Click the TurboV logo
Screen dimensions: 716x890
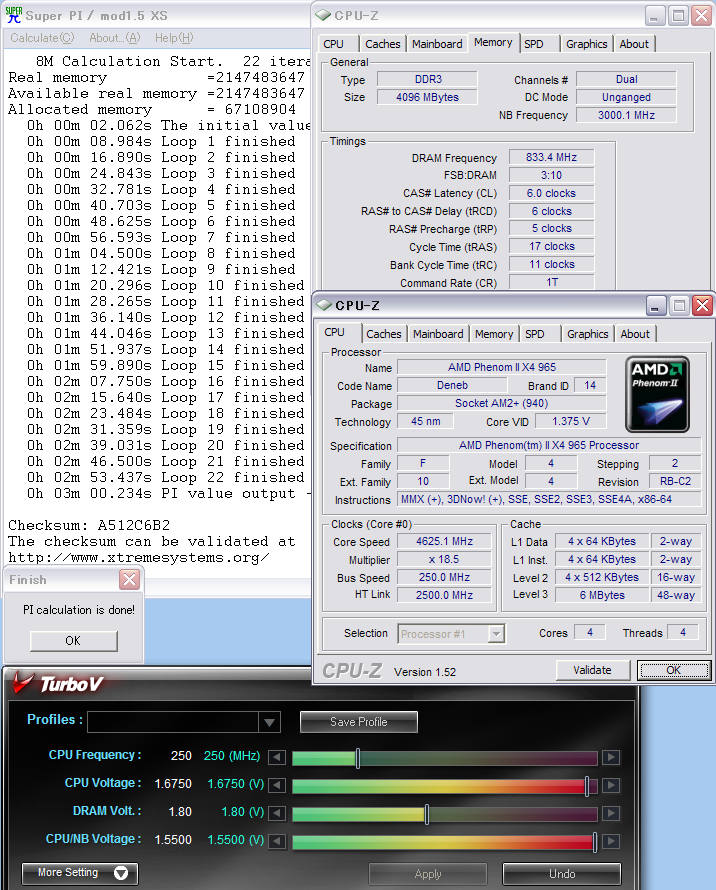click(x=58, y=683)
